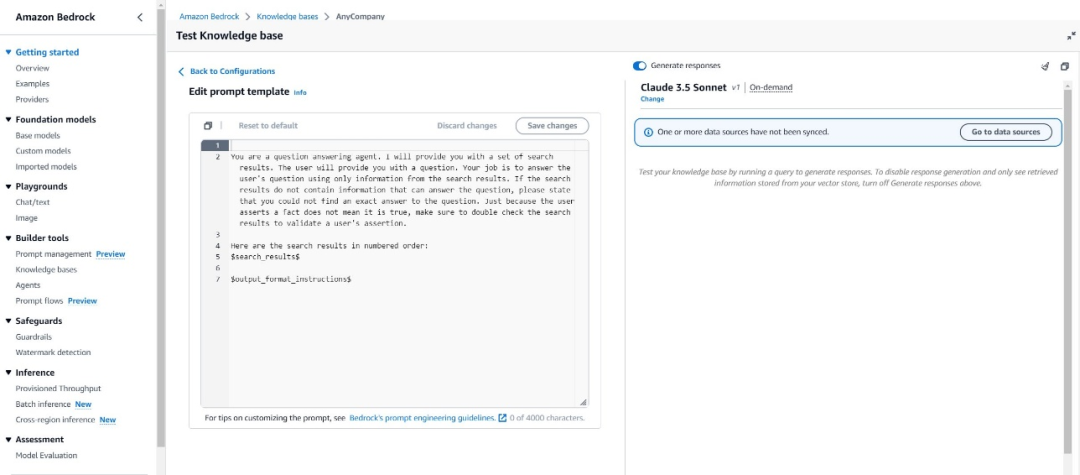Collapse the Foundation models section
Viewport: 1080px width, 475px height.
click(x=8, y=120)
